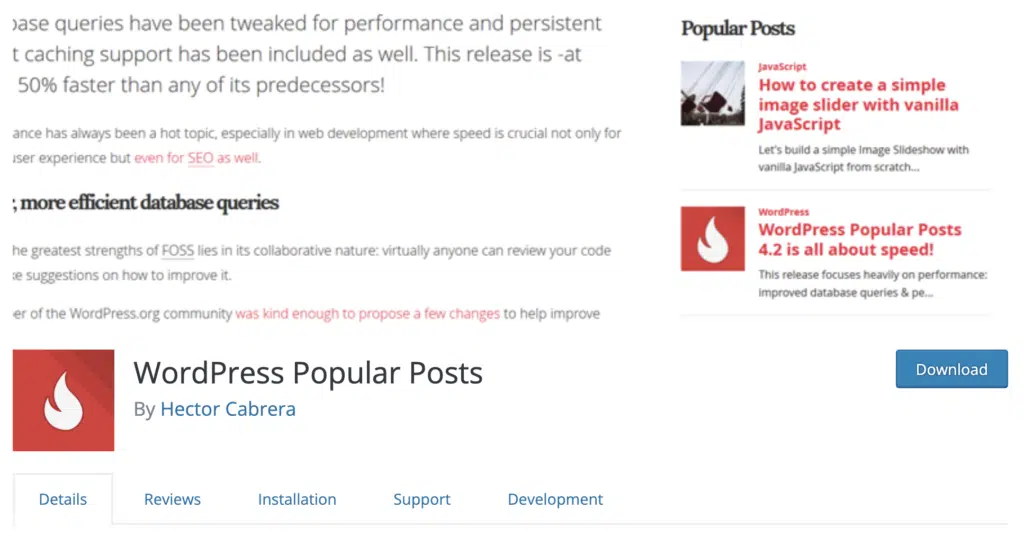The height and width of the screenshot is (536, 1024).
Task: Open the Installation tab
Action: pyautogui.click(x=297, y=499)
